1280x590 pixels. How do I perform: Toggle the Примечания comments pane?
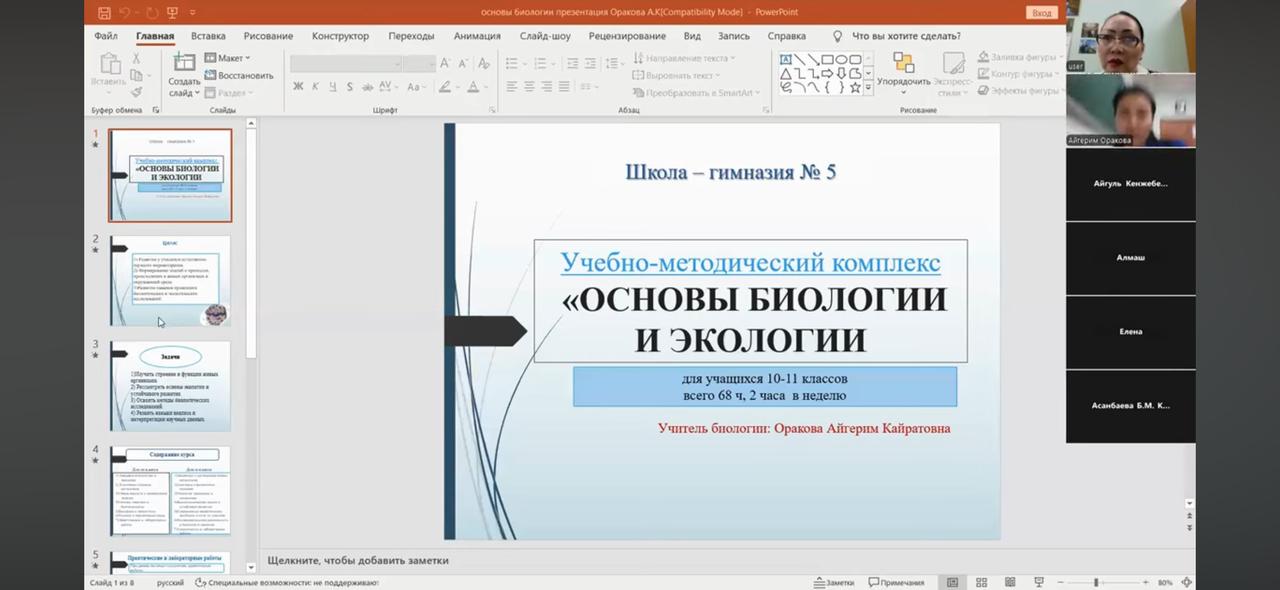896,582
